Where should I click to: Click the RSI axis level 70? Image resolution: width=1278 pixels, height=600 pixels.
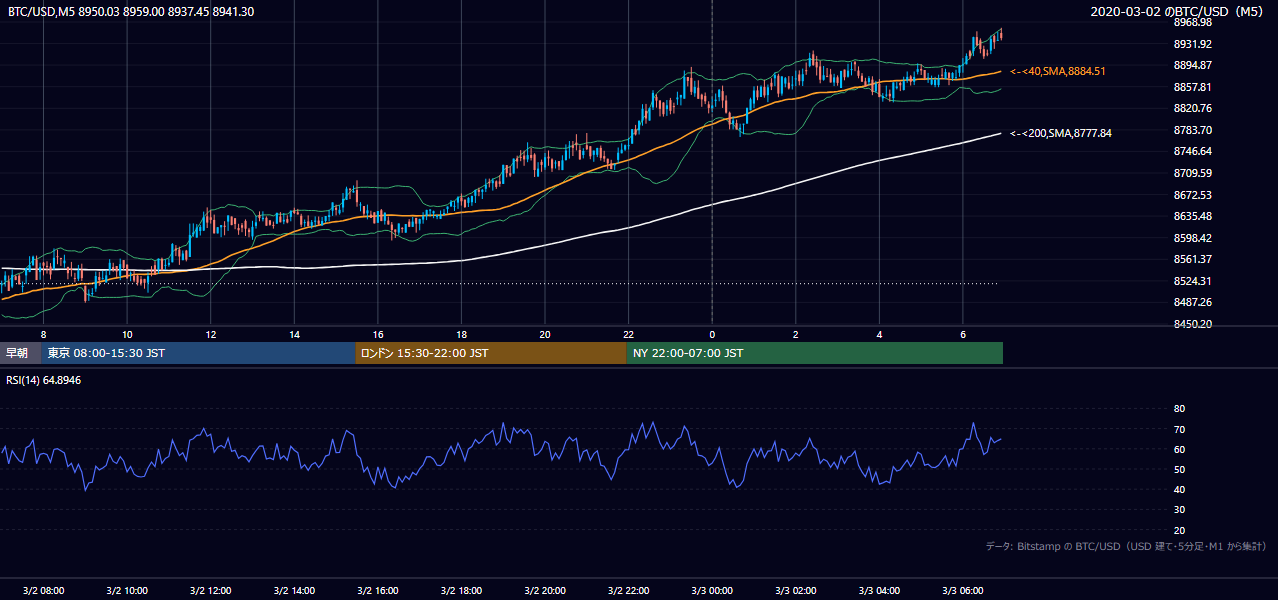1179,429
